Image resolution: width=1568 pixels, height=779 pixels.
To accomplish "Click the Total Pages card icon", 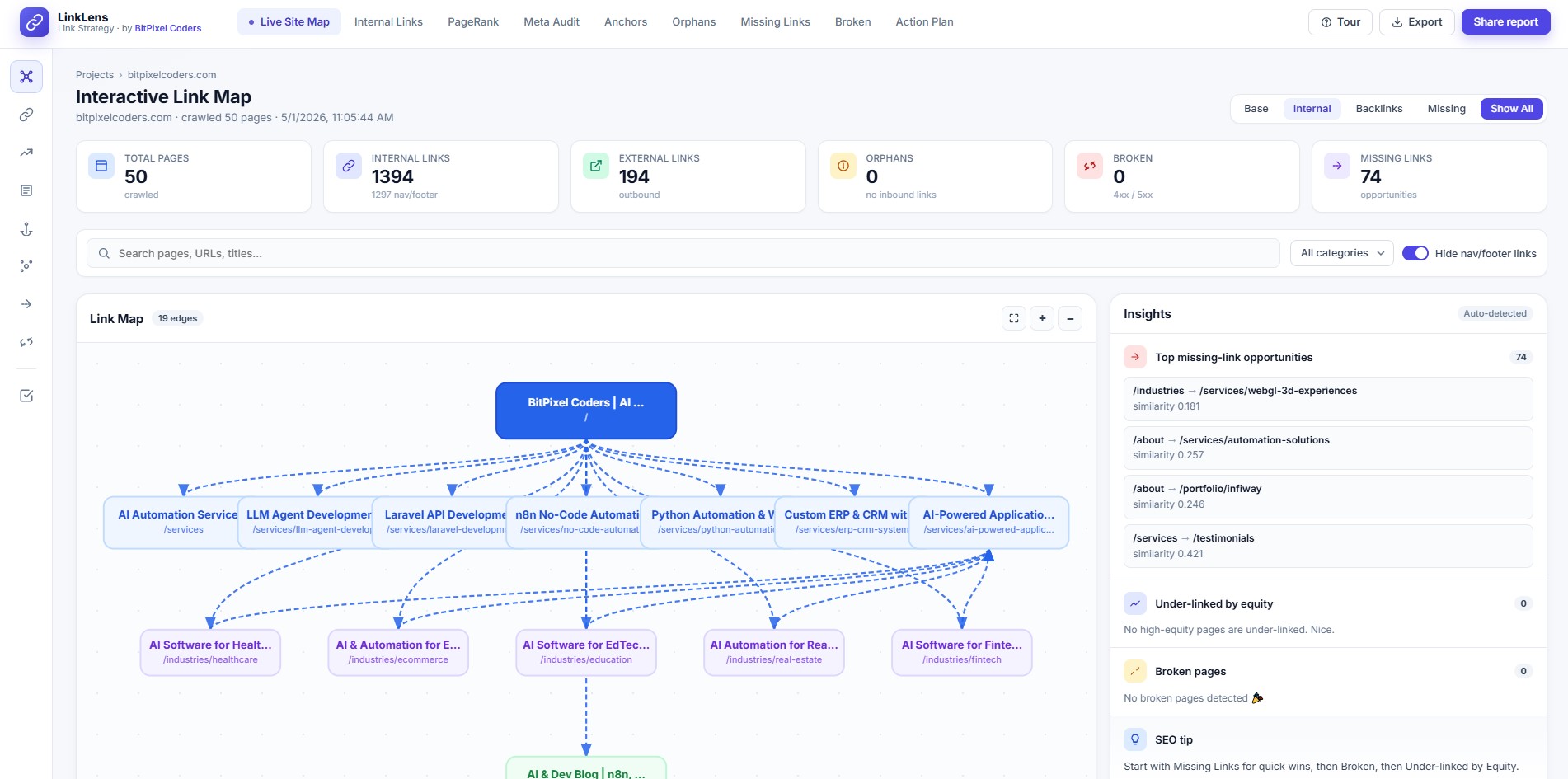I will [101, 166].
